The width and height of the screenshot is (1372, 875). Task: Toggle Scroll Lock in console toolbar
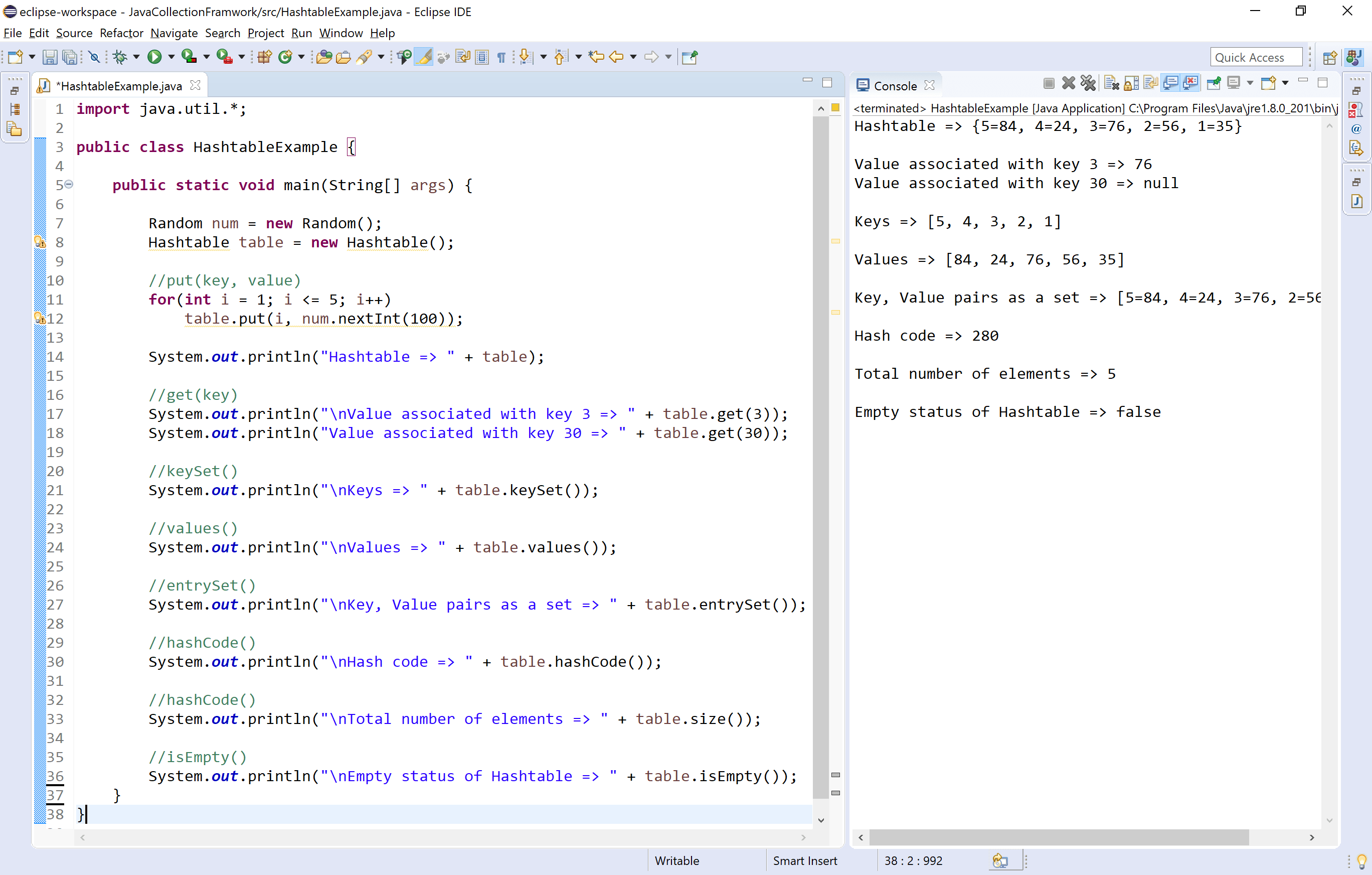pyautogui.click(x=1131, y=84)
